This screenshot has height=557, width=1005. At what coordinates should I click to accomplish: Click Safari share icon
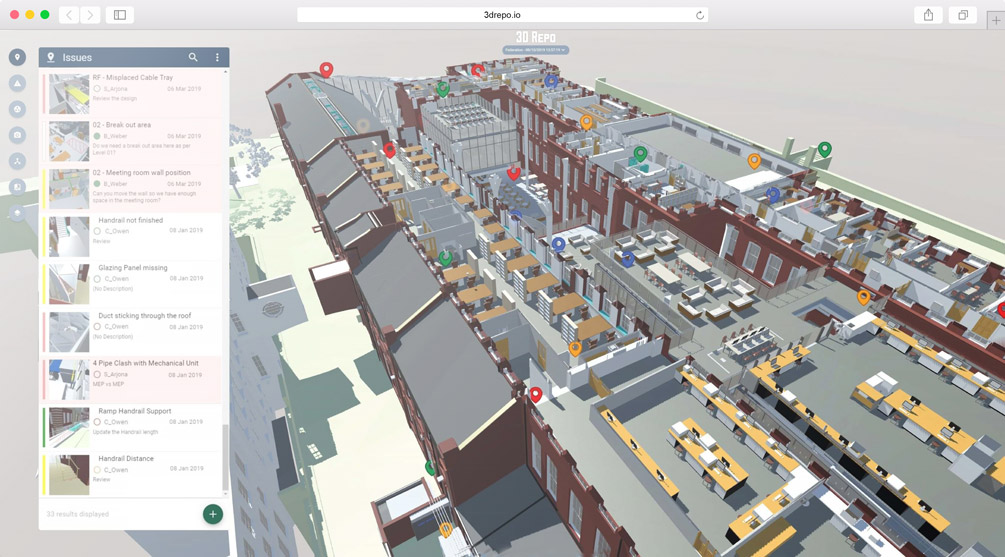pos(928,15)
